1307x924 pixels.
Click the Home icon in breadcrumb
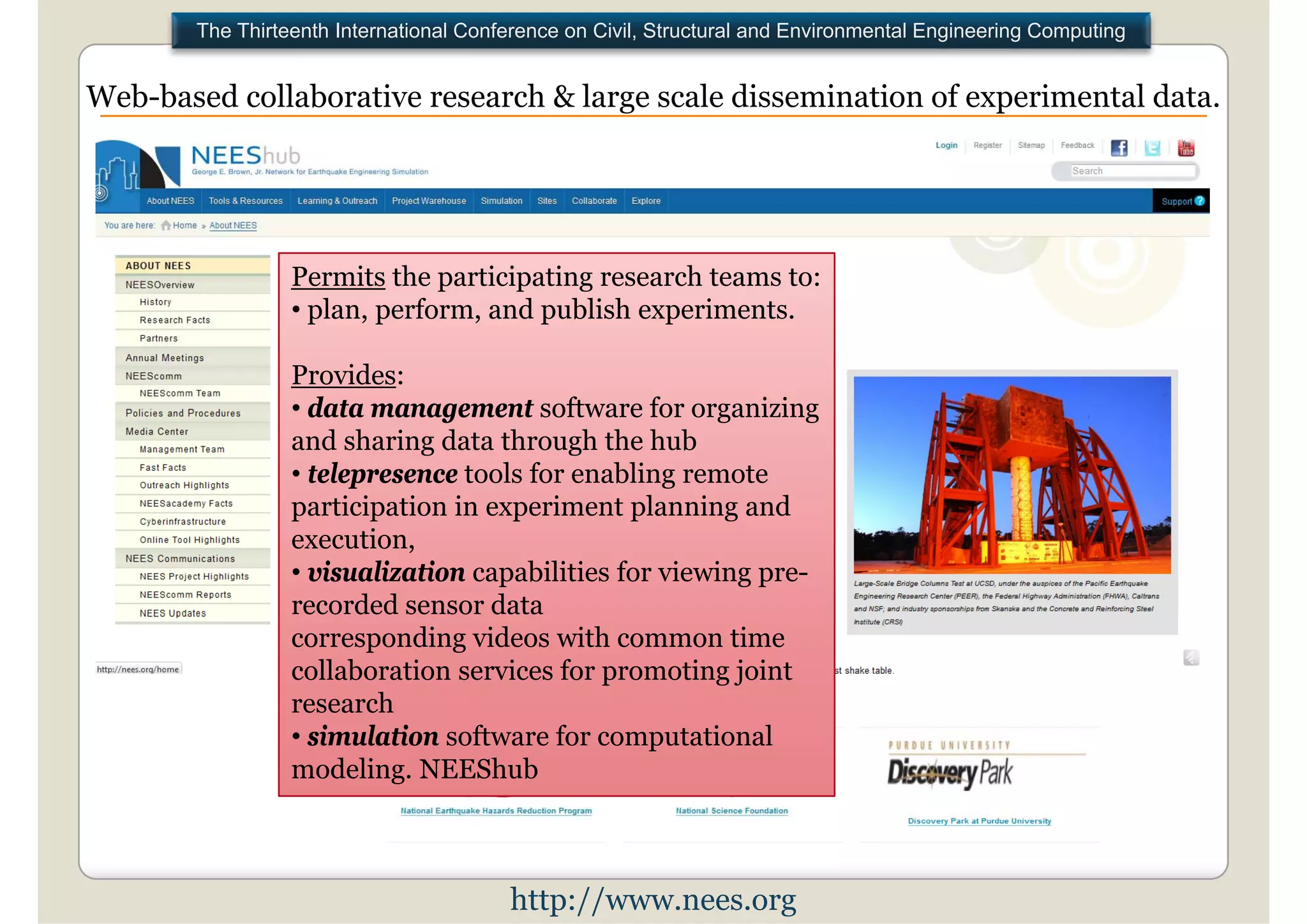(166, 225)
